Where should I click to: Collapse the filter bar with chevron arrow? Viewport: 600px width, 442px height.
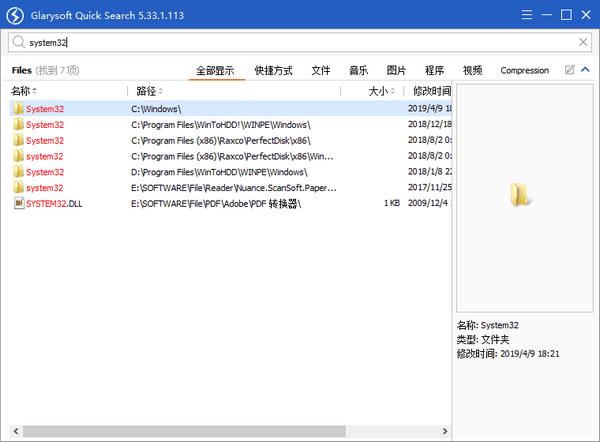[585, 70]
